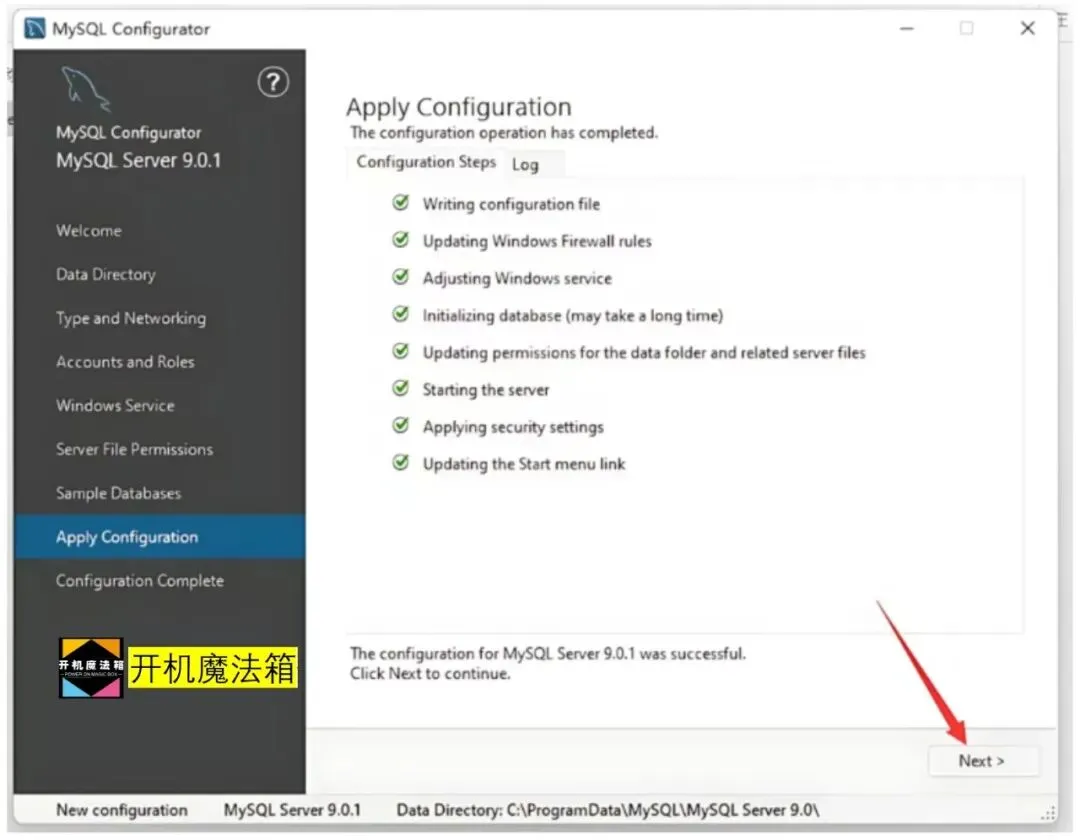Click green check beside Adjusting Windows service
The height and width of the screenshot is (840, 1080).
click(x=400, y=277)
